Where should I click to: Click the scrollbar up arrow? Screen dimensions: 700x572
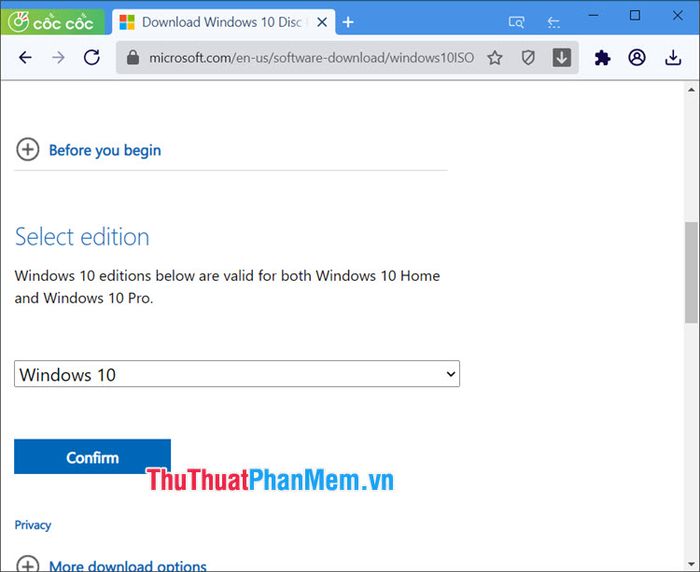pyautogui.click(x=691, y=89)
